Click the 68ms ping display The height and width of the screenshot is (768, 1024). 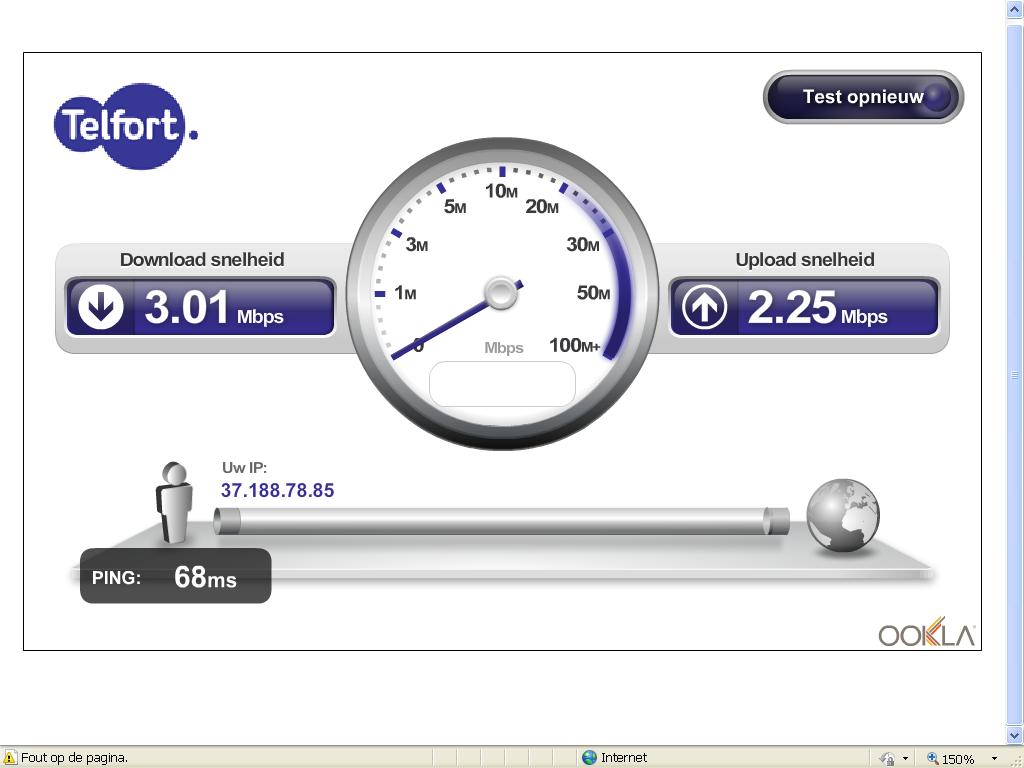pyautogui.click(x=176, y=576)
